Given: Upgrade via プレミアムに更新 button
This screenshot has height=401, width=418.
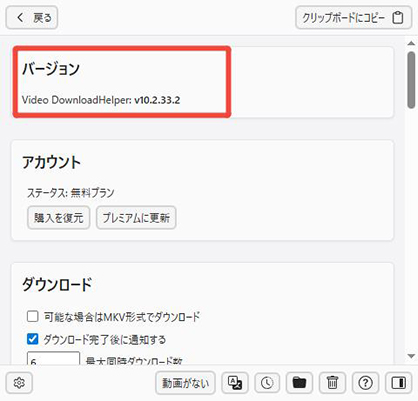Looking at the screenshot, I should point(136,218).
